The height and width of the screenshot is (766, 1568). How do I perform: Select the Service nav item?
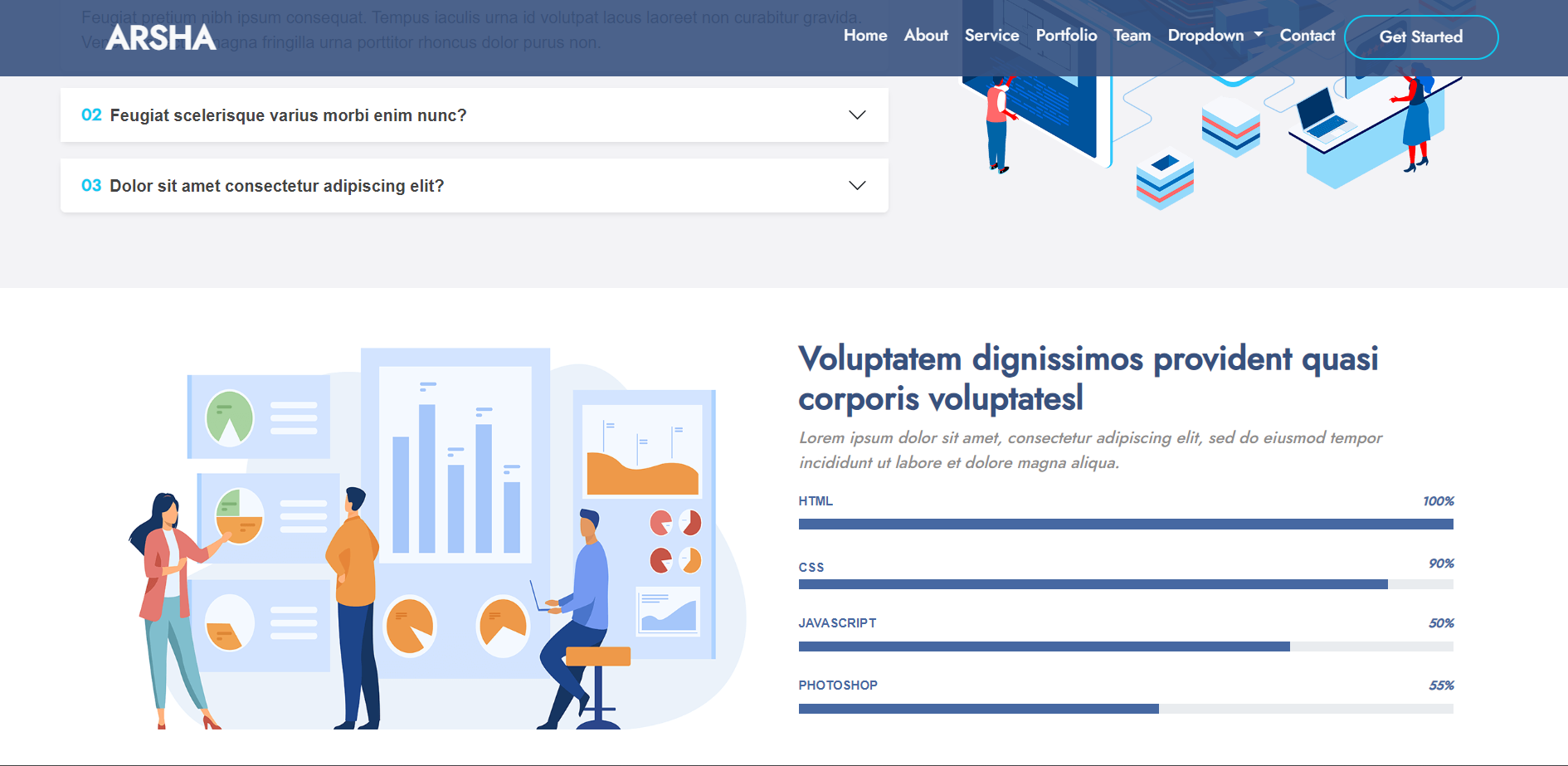[991, 36]
